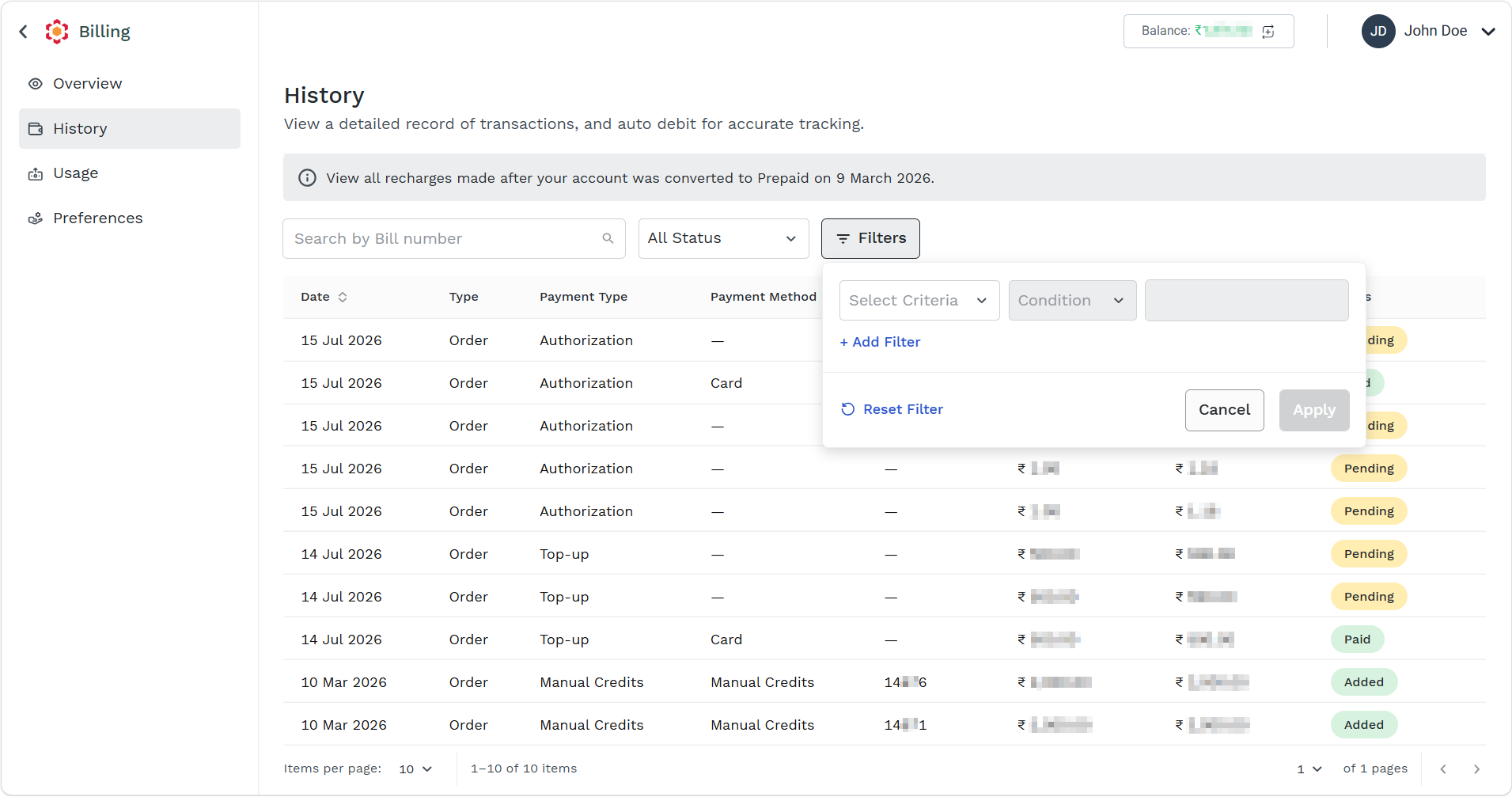1512x797 pixels.
Task: Open the page number dropdown
Action: (1309, 769)
